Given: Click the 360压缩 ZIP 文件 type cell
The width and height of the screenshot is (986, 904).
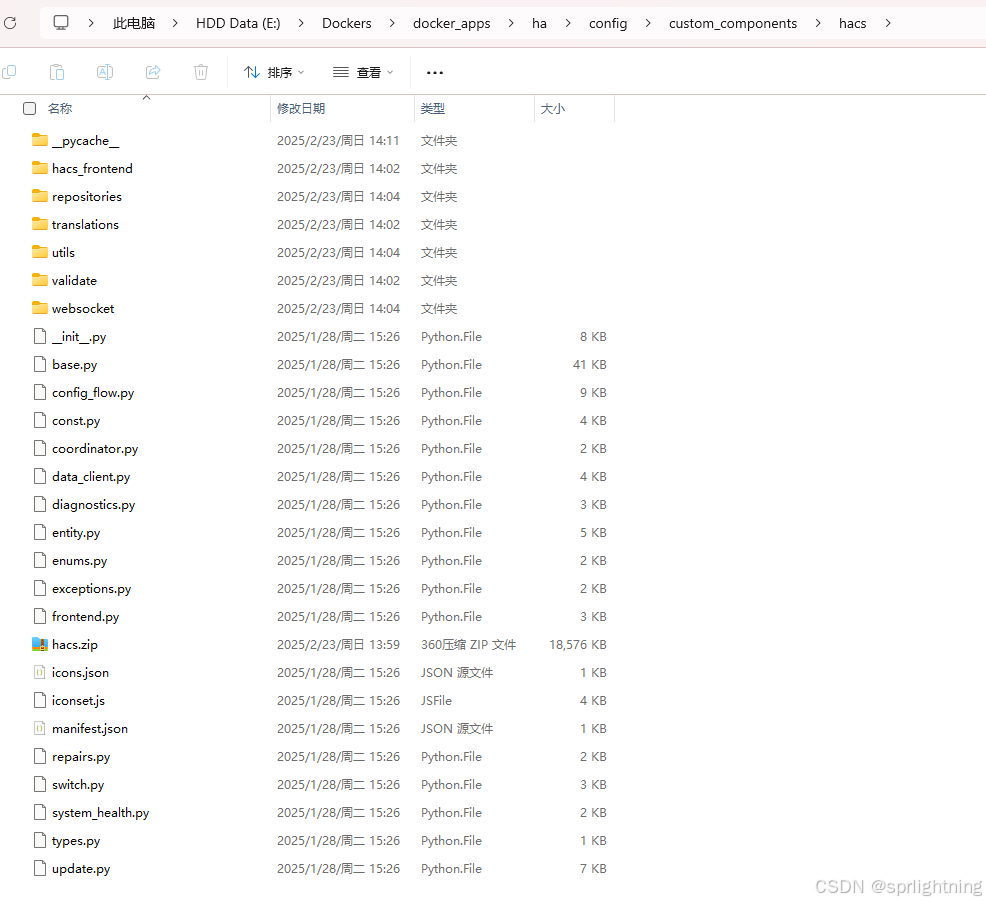Looking at the screenshot, I should coord(468,644).
